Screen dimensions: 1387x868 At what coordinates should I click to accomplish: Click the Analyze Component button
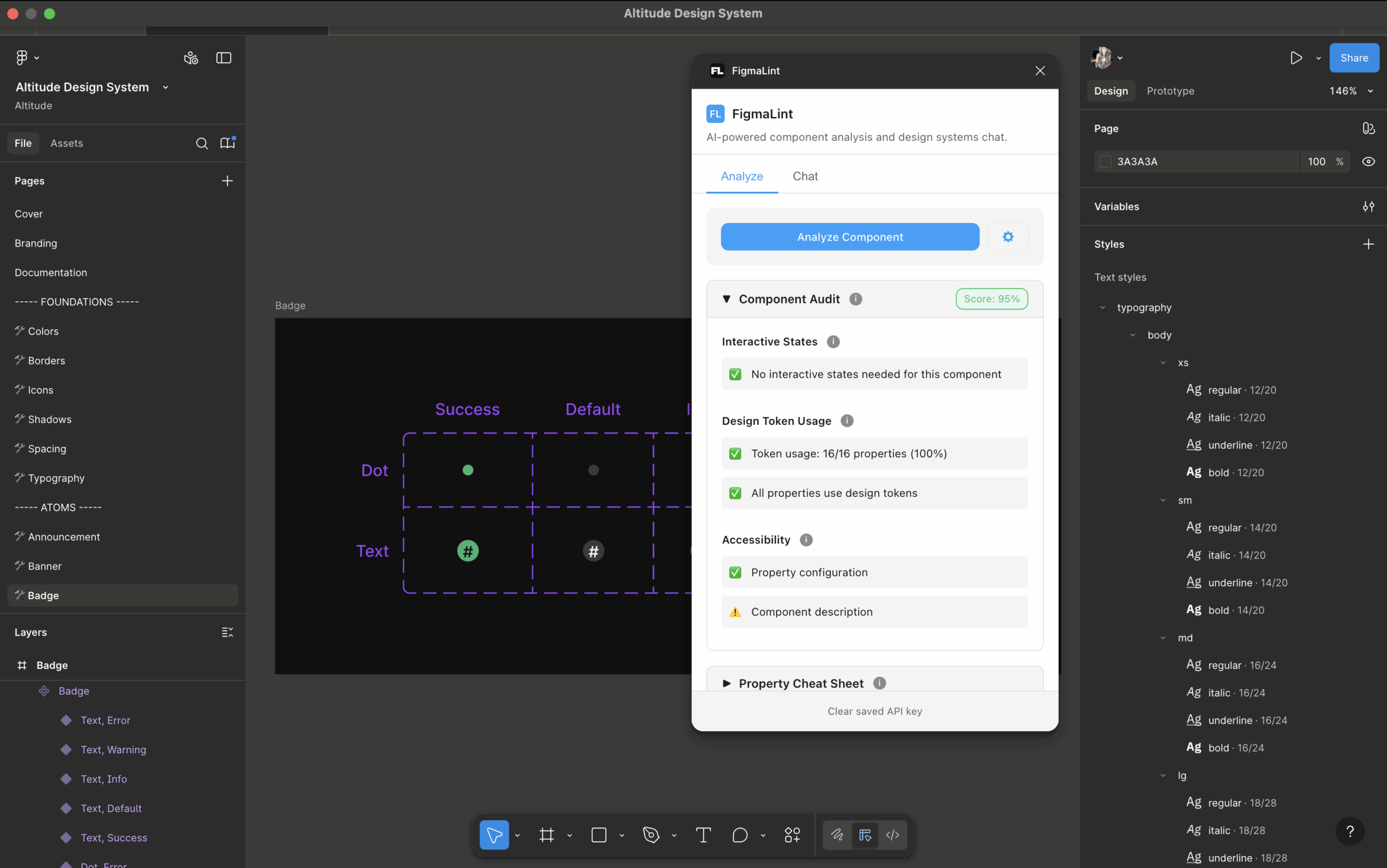850,237
